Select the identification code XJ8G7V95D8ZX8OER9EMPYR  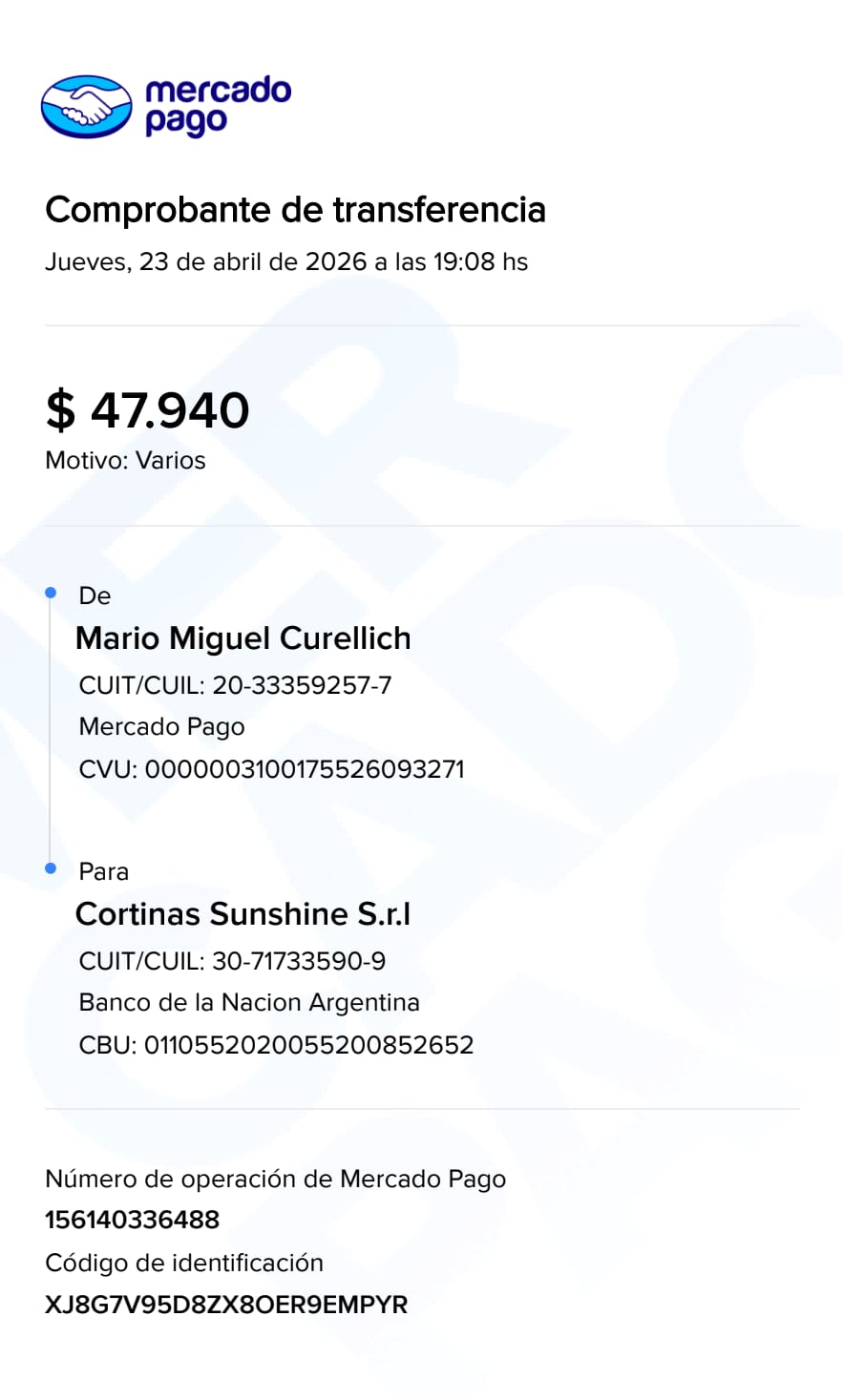point(226,1305)
